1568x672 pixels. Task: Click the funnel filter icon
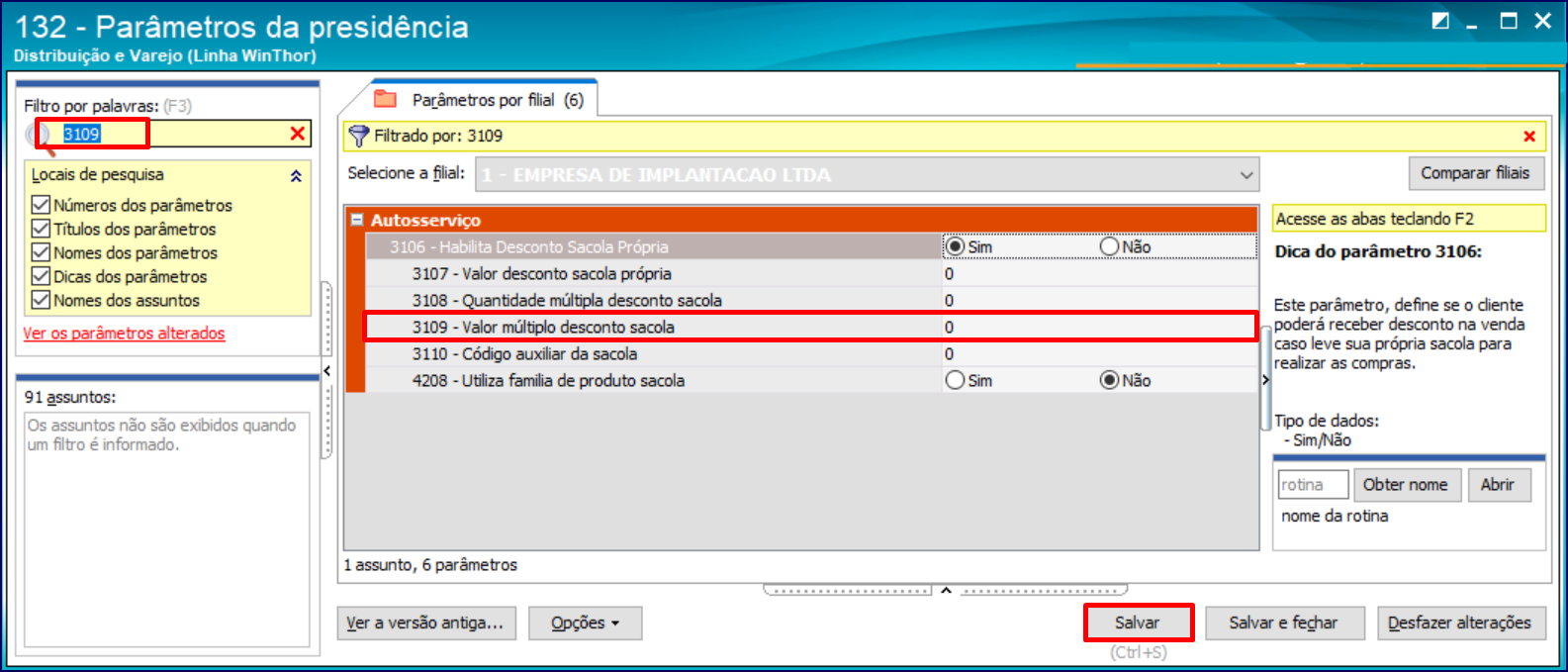[359, 136]
